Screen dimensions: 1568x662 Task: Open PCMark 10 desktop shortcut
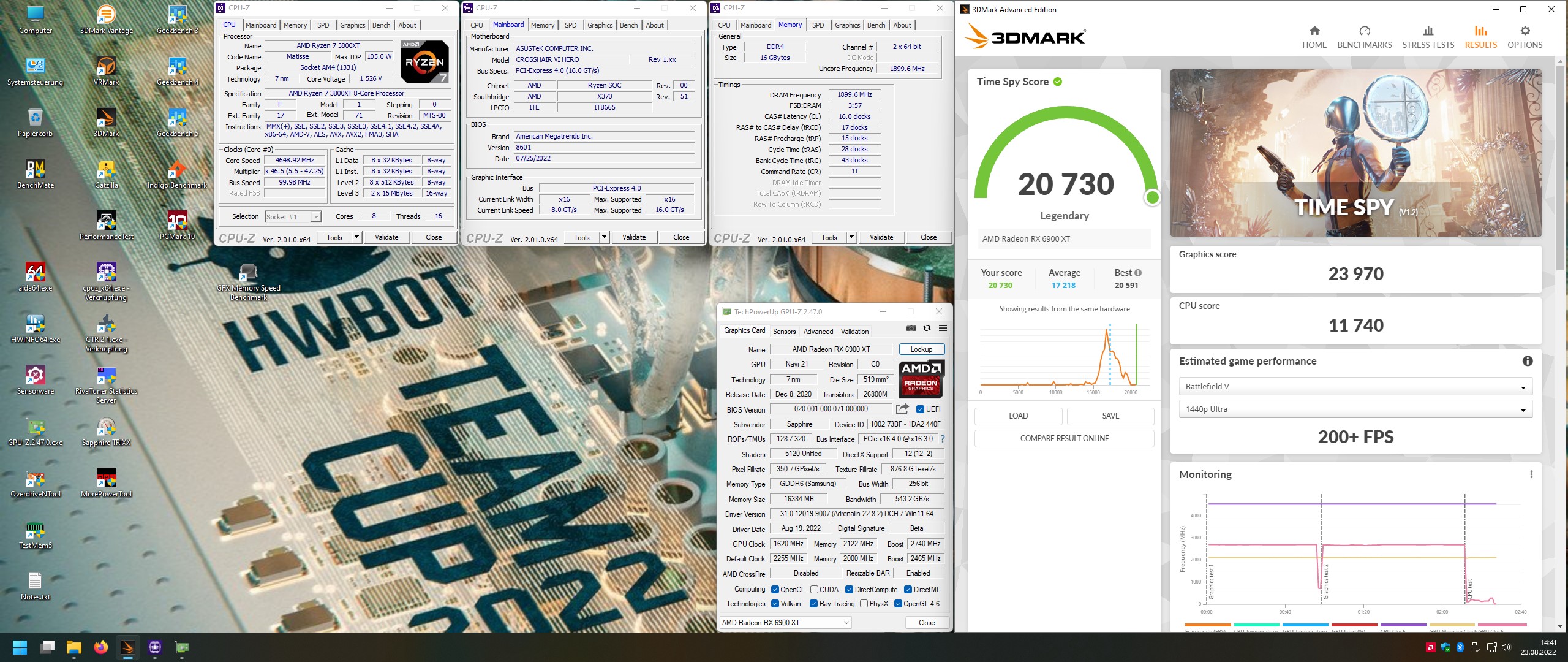pos(178,226)
